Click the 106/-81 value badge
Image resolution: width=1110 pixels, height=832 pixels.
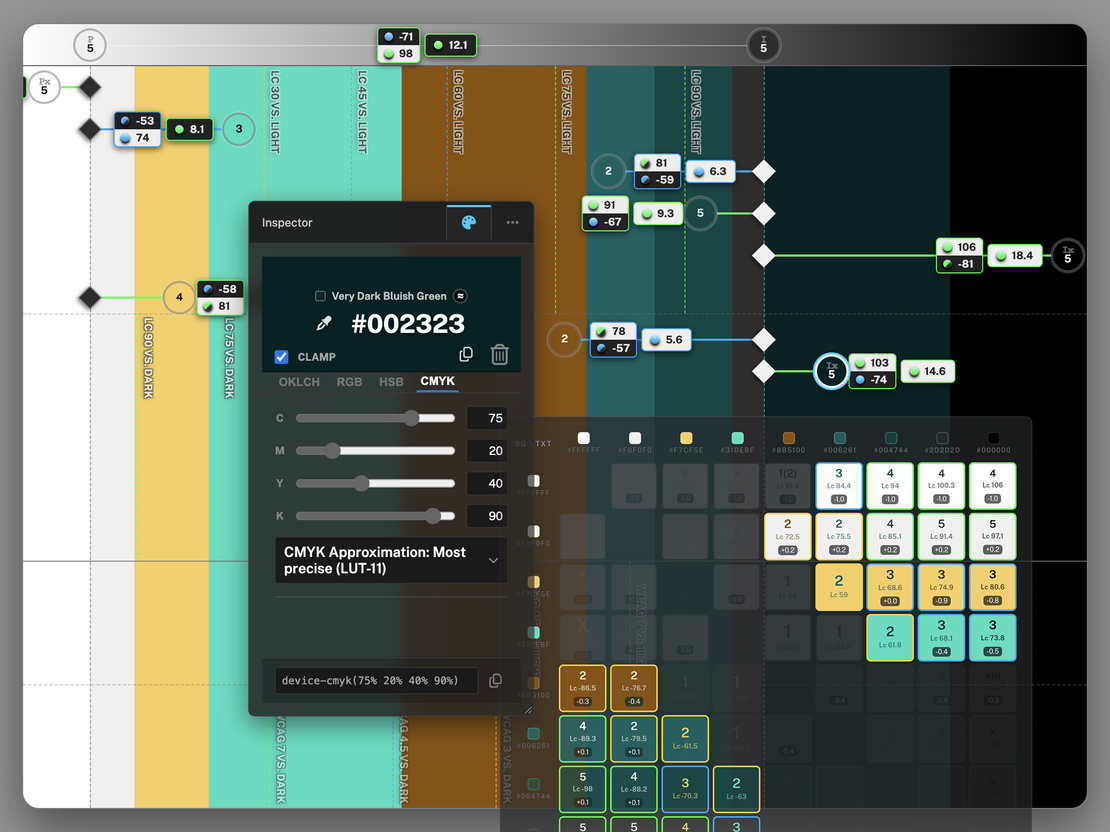pyautogui.click(x=959, y=256)
